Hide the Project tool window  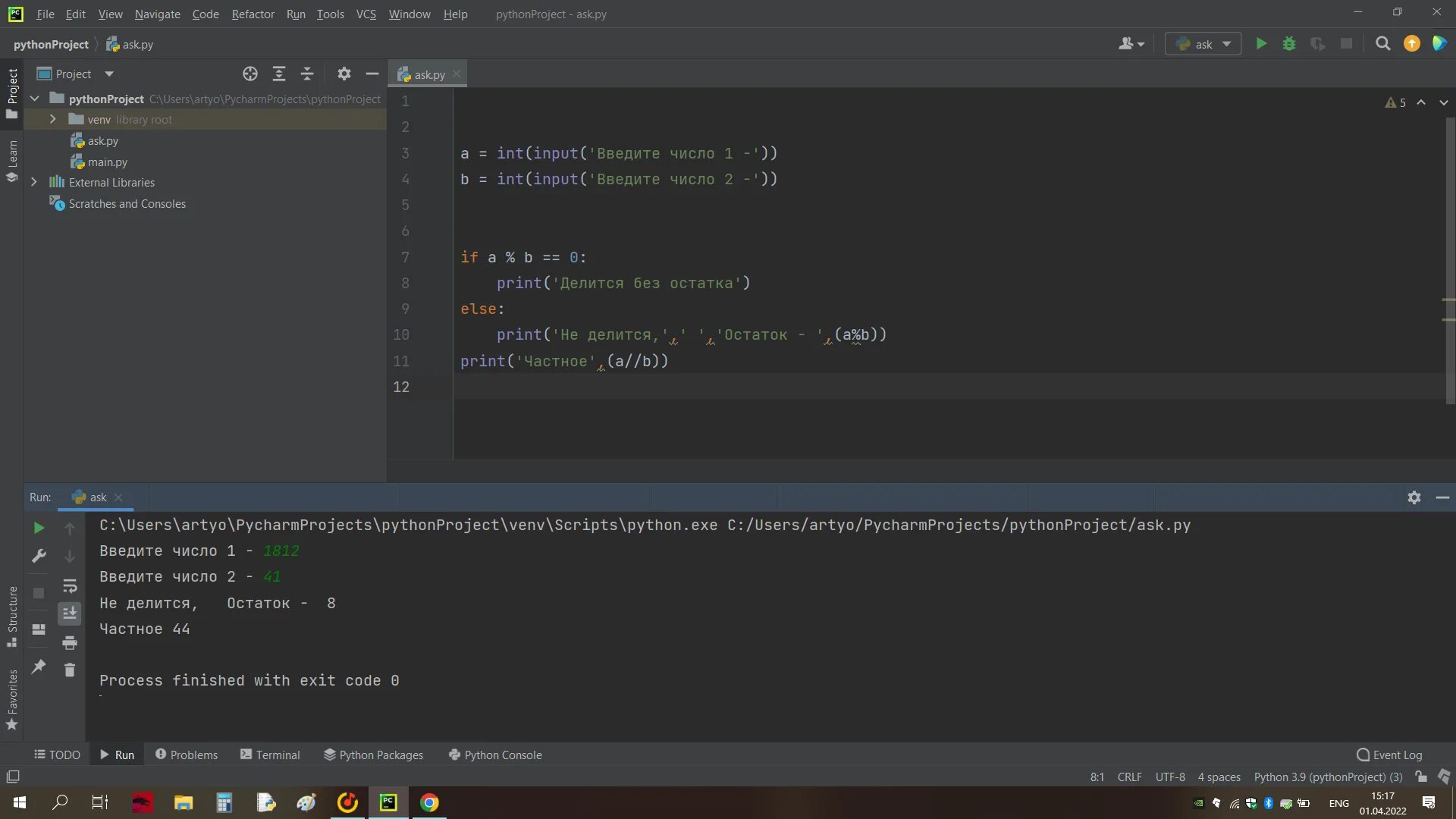372,74
